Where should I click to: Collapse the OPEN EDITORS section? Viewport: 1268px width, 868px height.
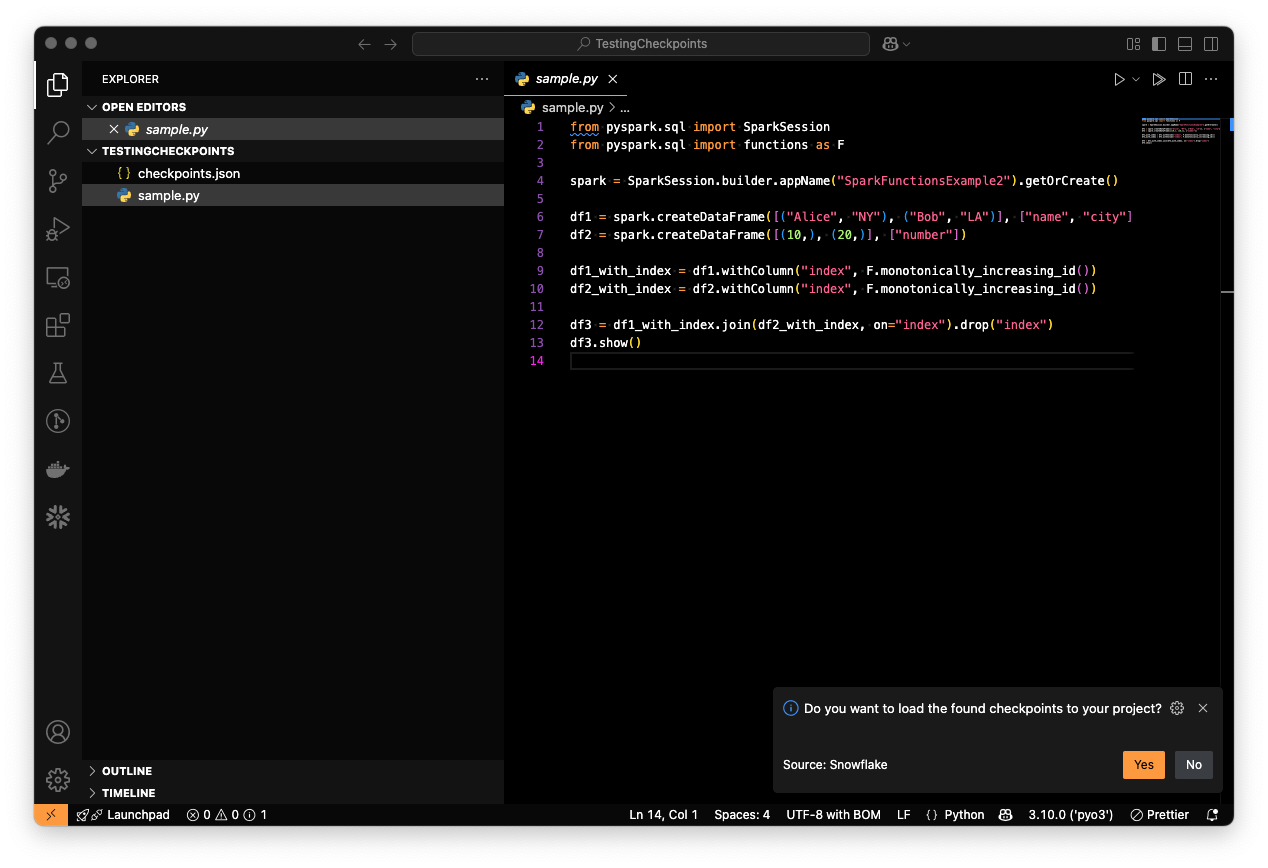click(x=92, y=106)
